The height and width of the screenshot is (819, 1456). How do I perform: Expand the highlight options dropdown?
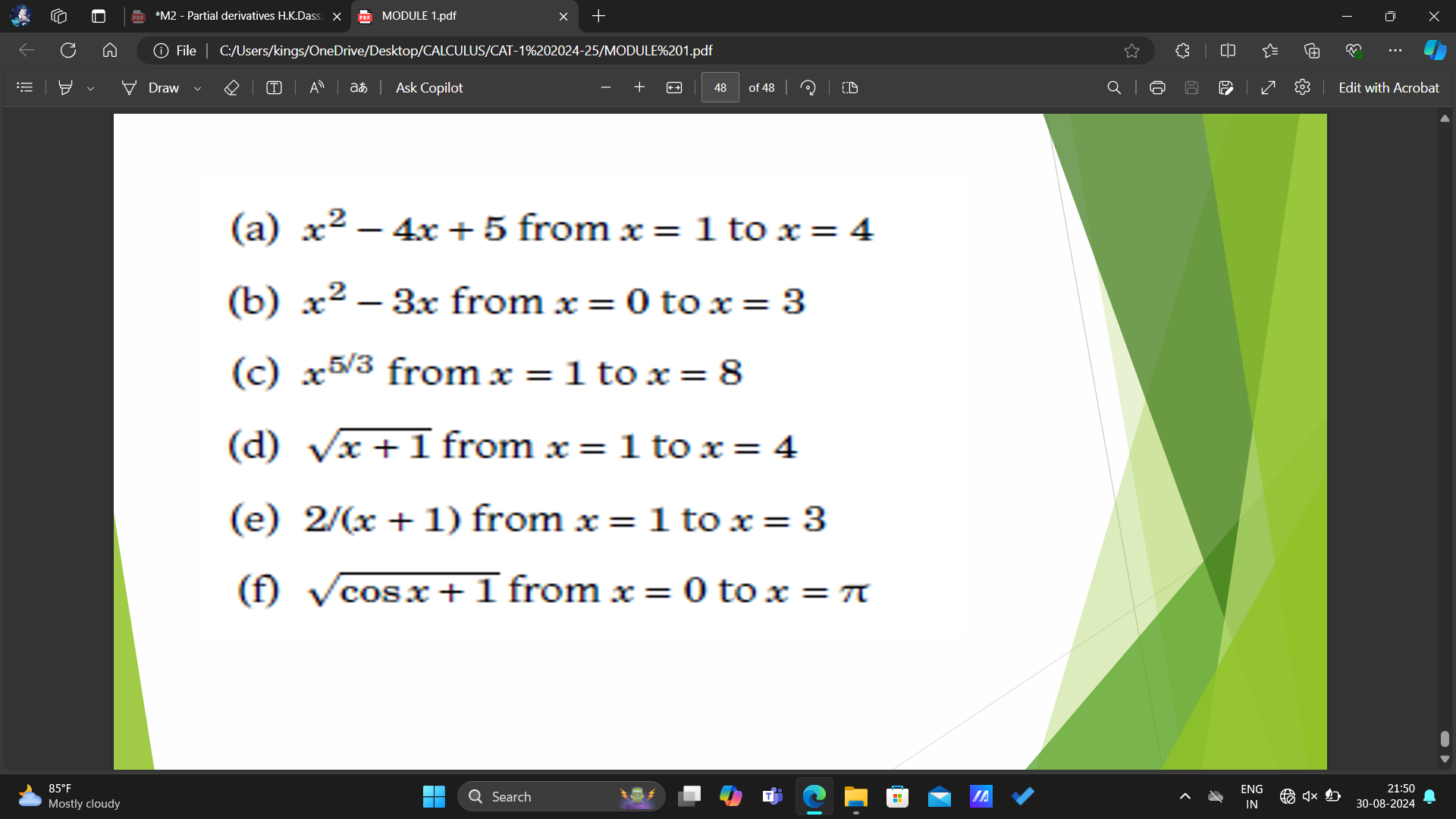(x=91, y=89)
